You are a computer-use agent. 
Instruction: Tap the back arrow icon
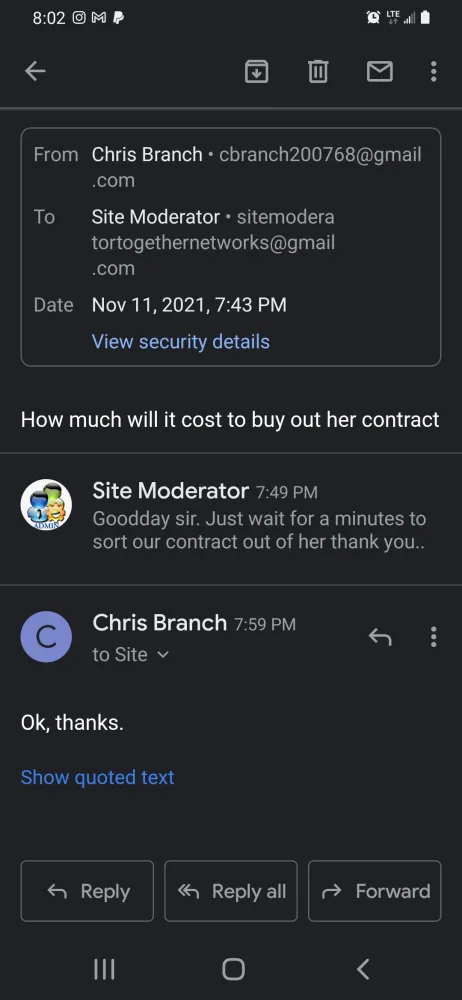pos(35,71)
